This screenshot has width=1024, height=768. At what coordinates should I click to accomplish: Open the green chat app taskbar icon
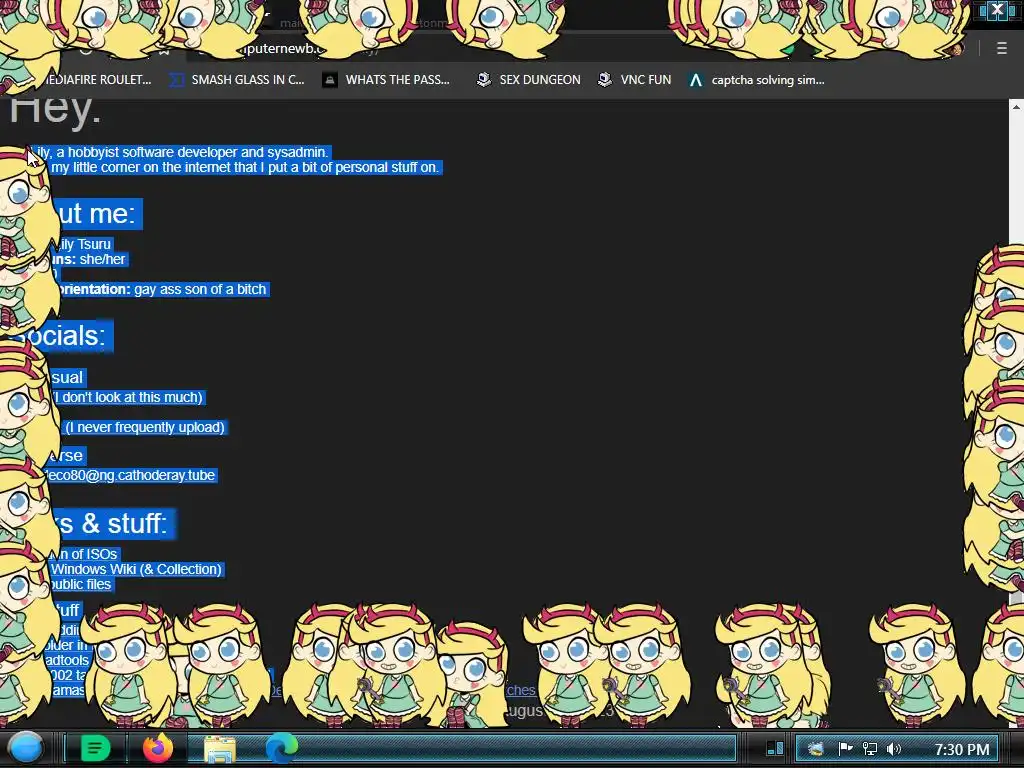click(96, 748)
